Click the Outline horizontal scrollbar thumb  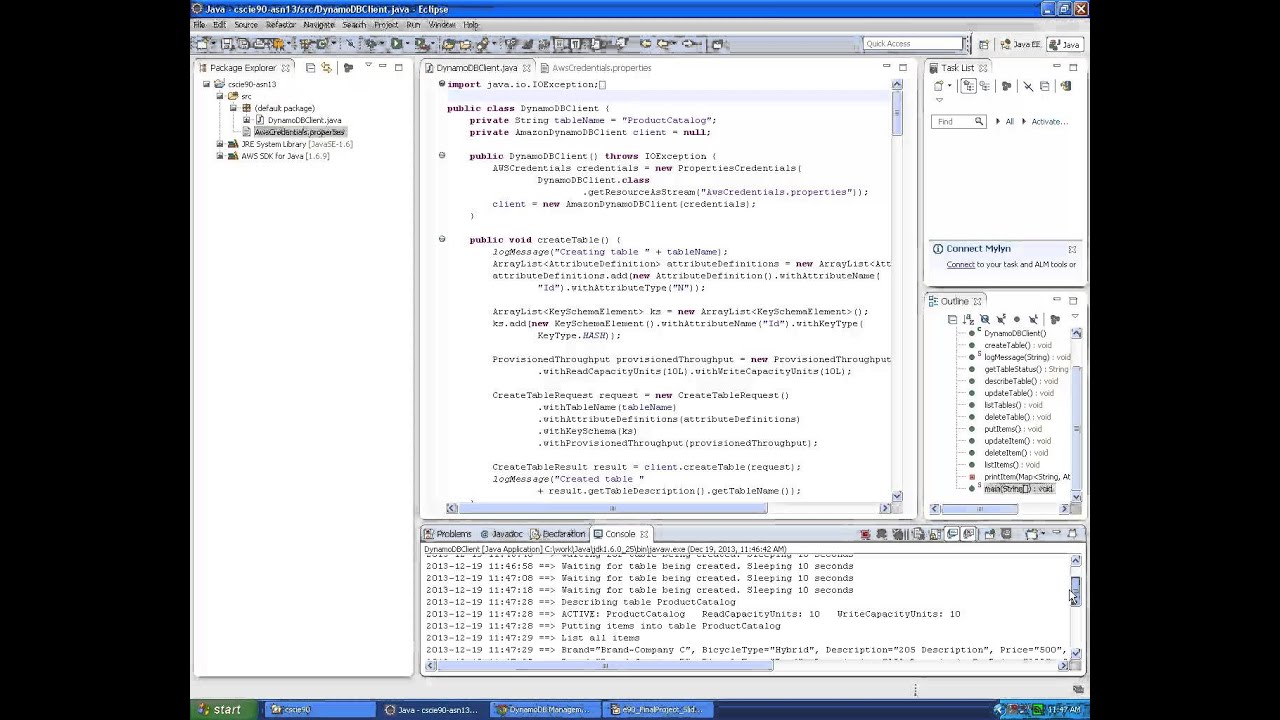tap(980, 509)
